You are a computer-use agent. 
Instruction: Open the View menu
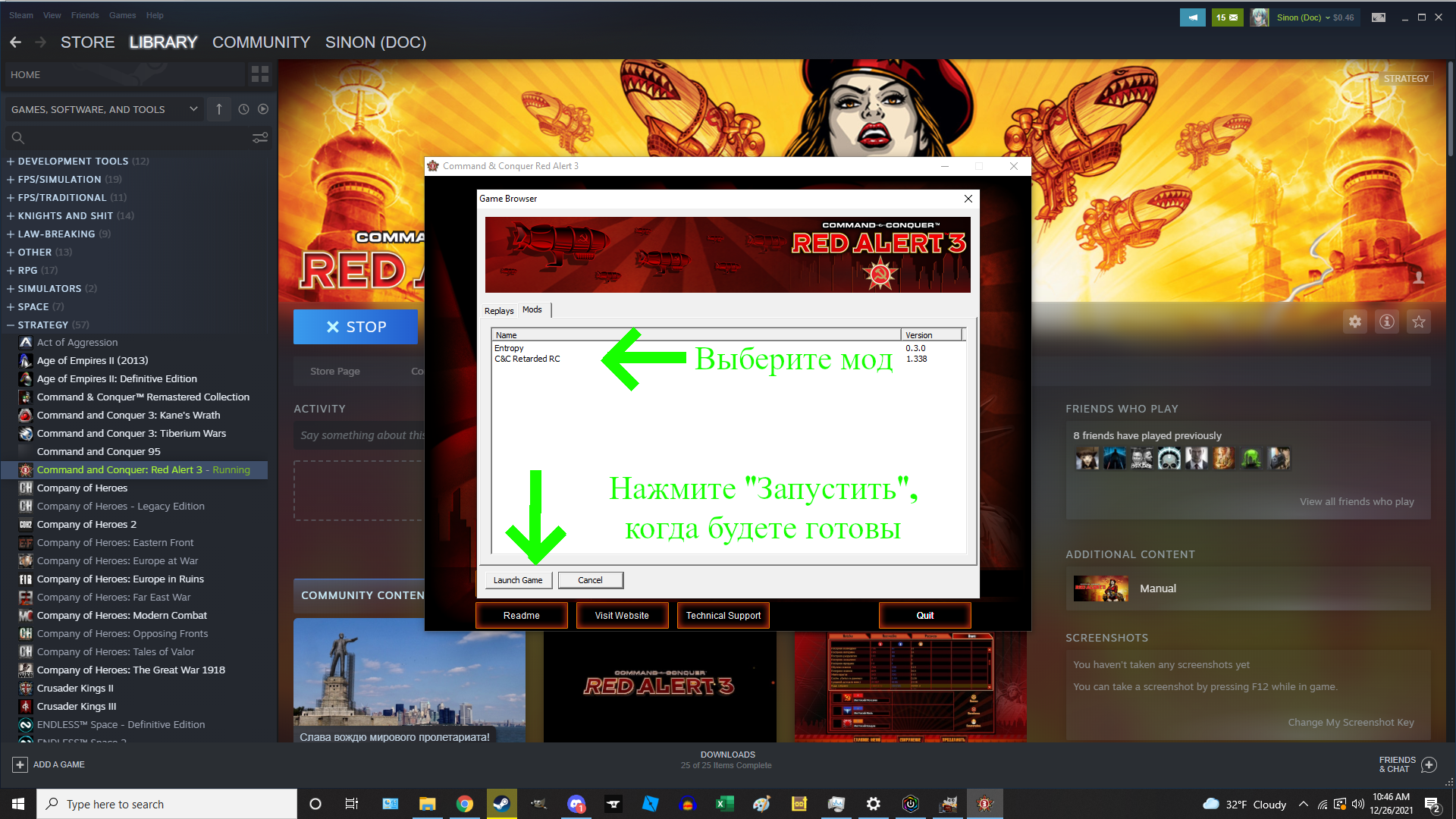coord(52,15)
